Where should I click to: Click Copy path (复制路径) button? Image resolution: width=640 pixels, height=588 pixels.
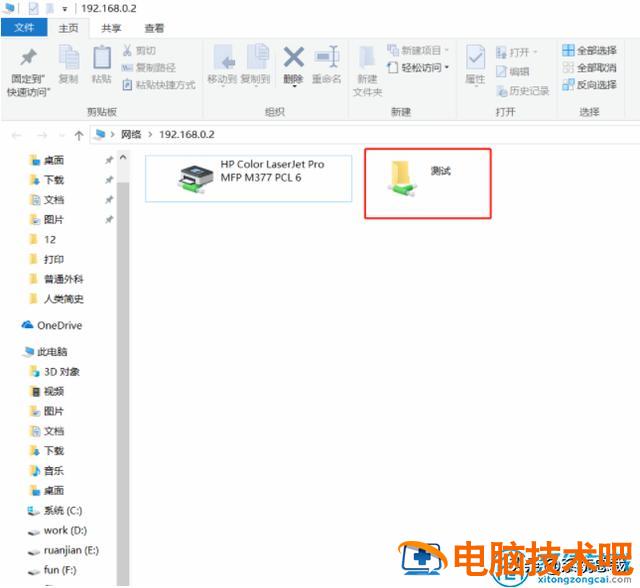(149, 67)
